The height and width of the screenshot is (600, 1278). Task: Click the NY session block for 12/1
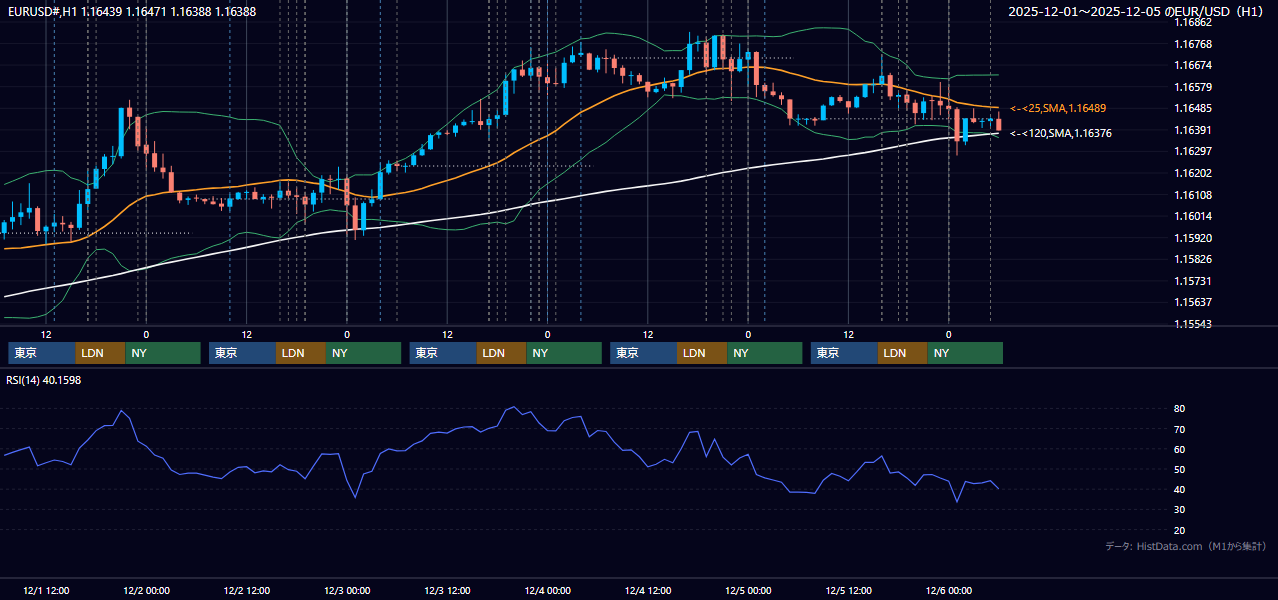point(164,353)
